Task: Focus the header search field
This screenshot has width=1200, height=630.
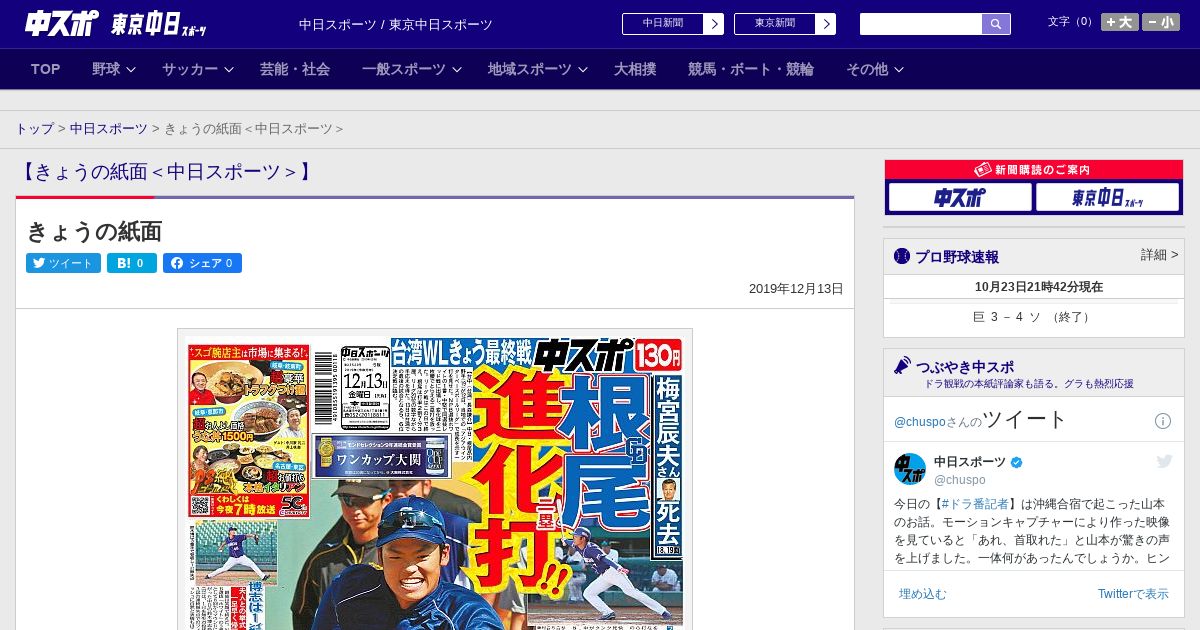Action: pyautogui.click(x=921, y=24)
